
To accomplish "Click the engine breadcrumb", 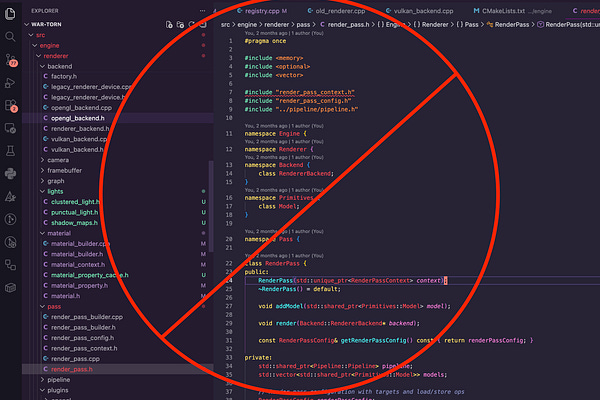I will [x=247, y=24].
